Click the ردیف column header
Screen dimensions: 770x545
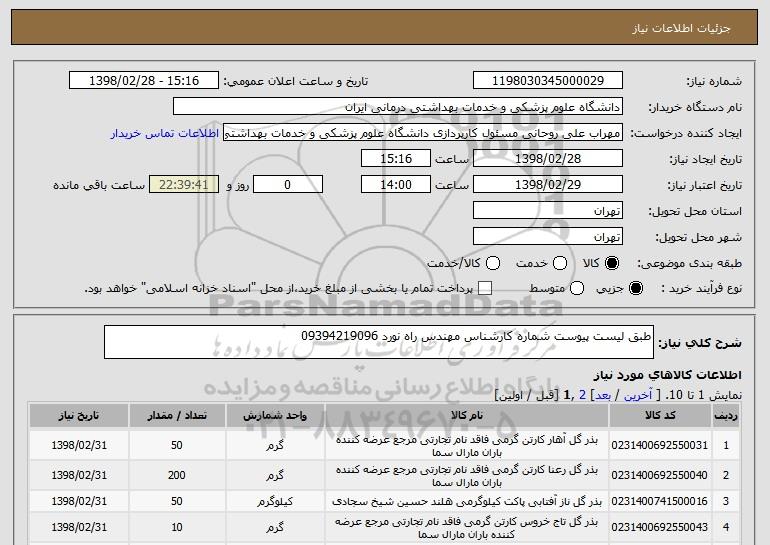[x=726, y=415]
